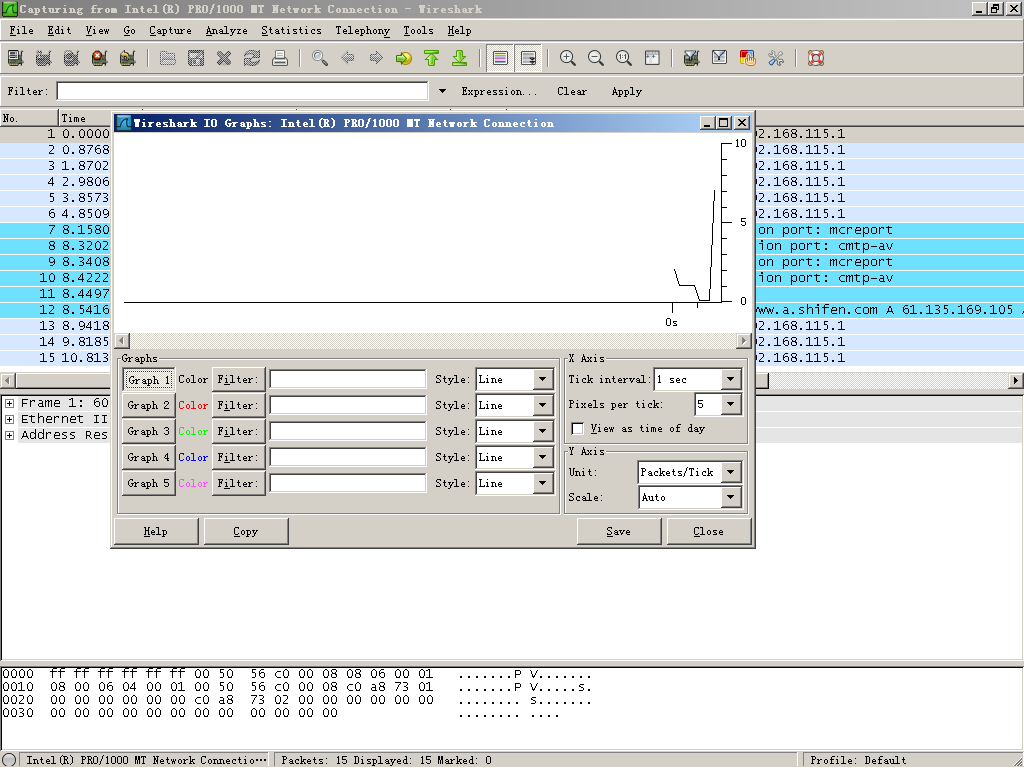Switch on Graph 4
1024x768 pixels.
tap(149, 458)
